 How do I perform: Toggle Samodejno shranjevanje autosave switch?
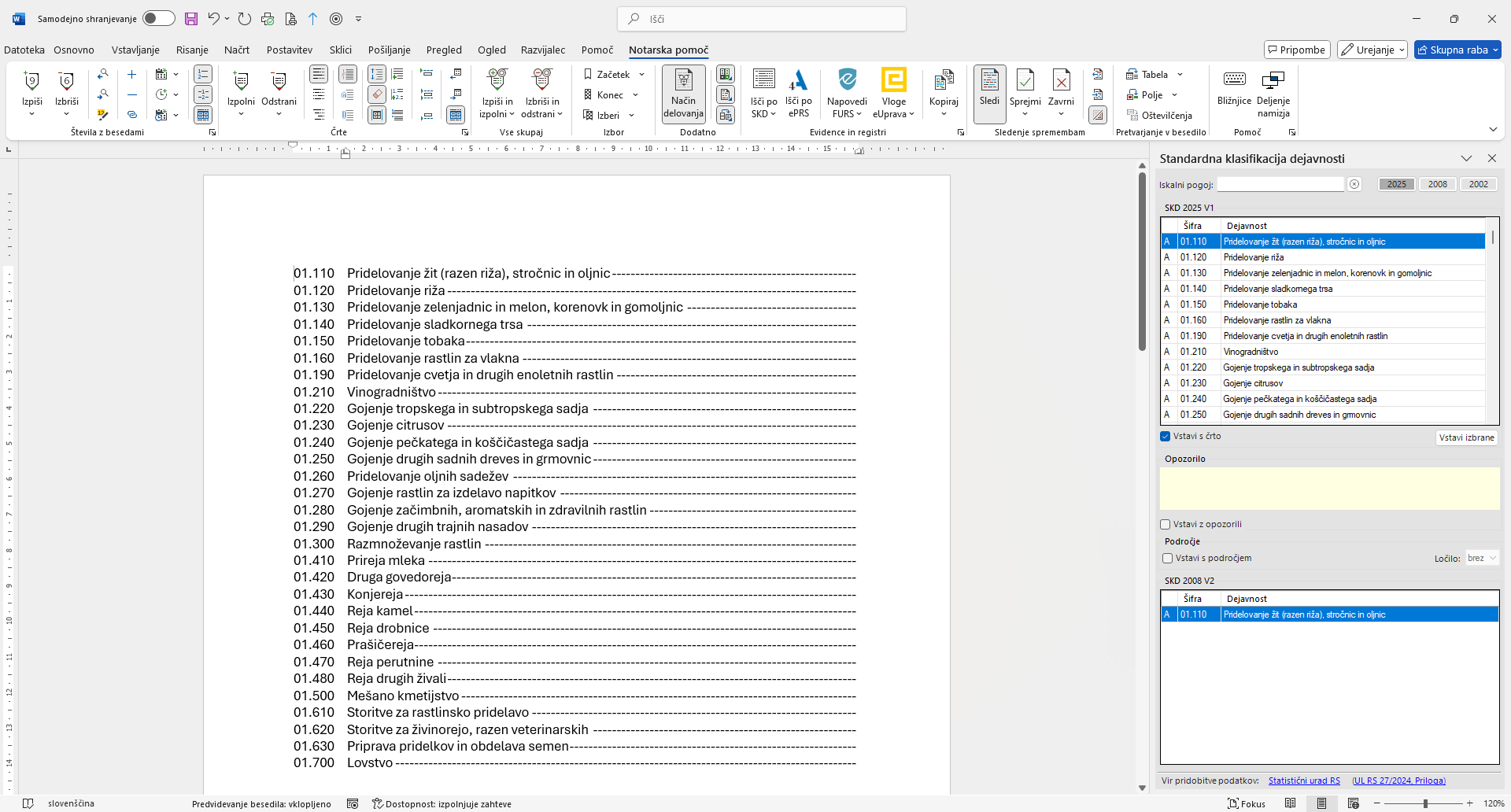coord(158,19)
